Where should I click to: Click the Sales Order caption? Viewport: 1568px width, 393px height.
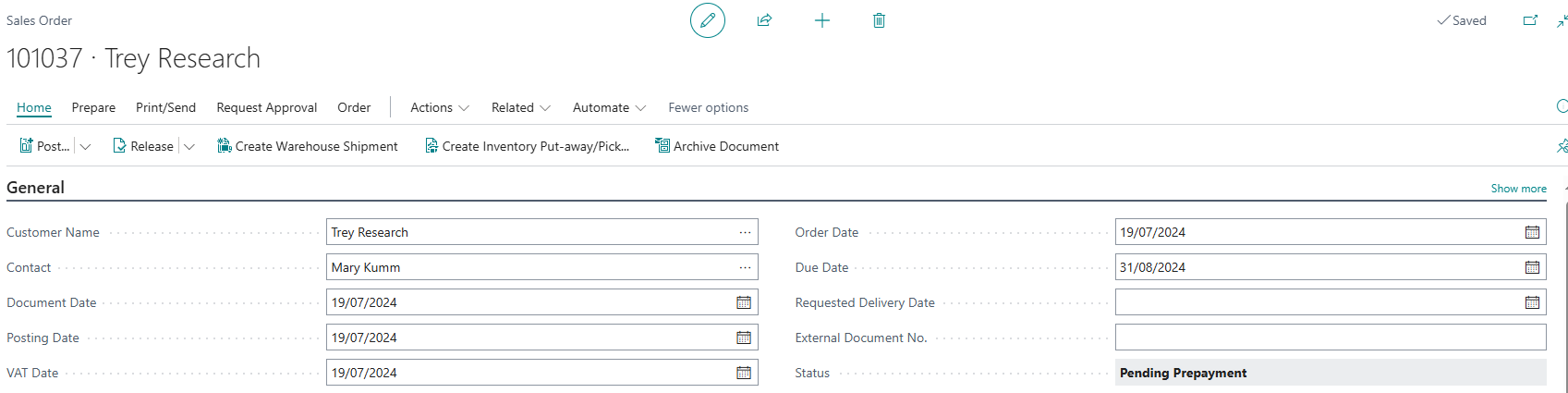pos(40,20)
